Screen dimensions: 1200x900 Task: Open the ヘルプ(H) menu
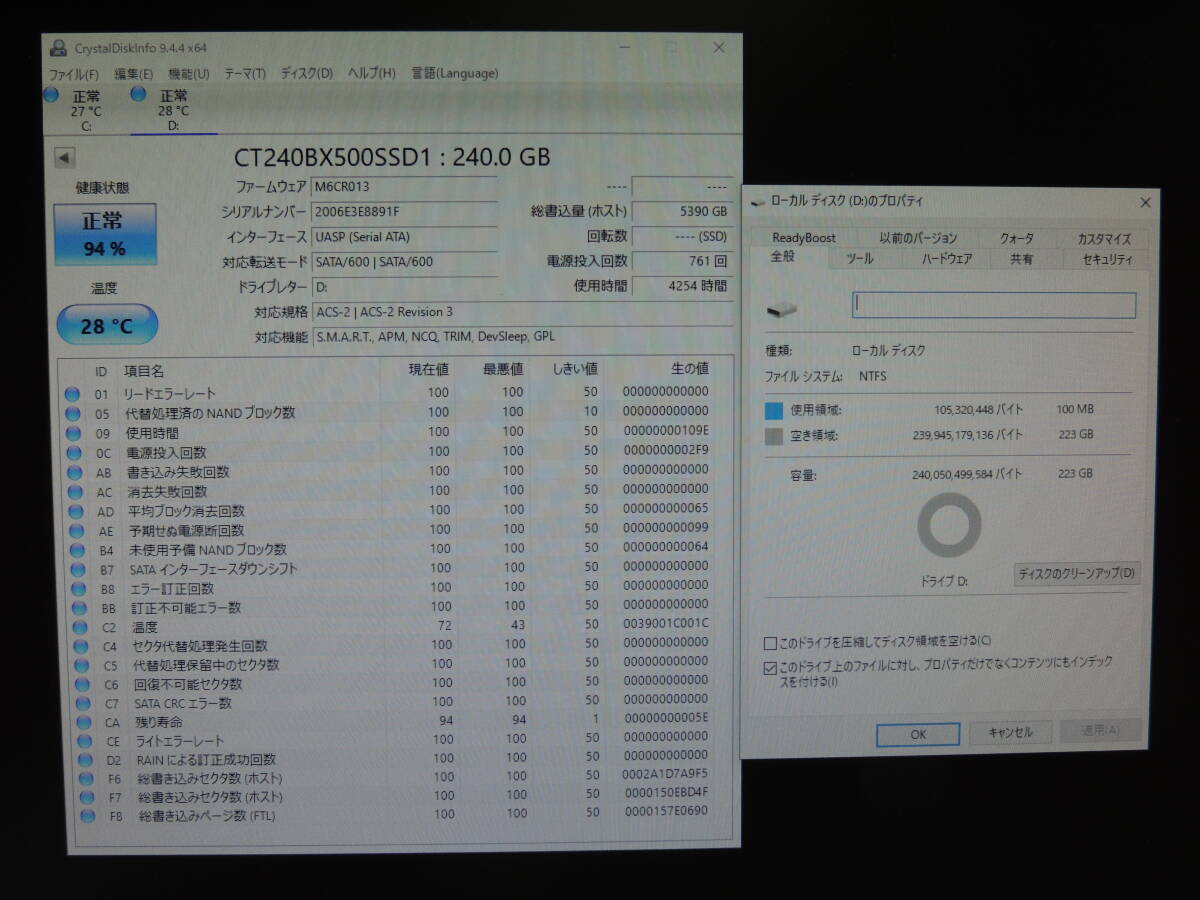[372, 73]
